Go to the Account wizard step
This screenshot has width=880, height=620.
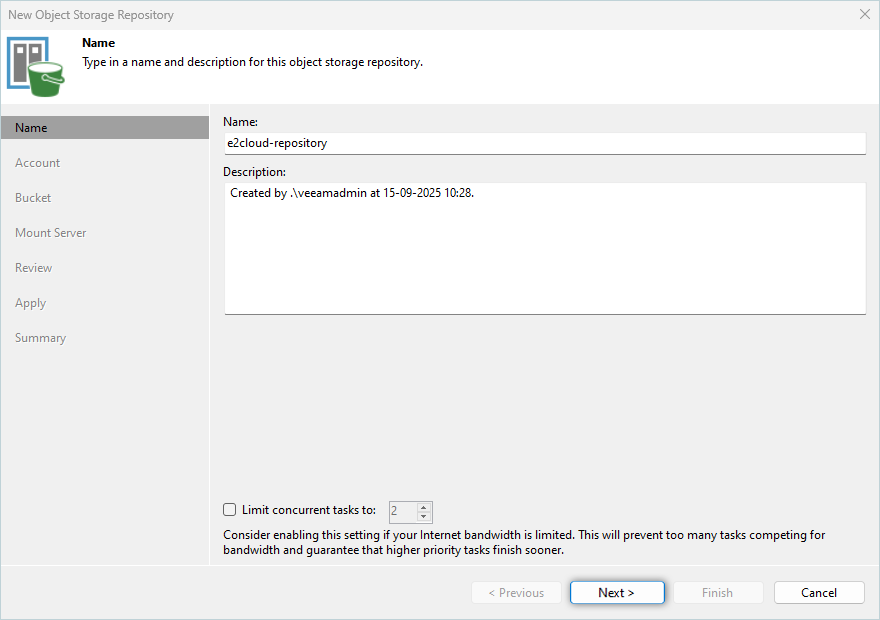[37, 163]
